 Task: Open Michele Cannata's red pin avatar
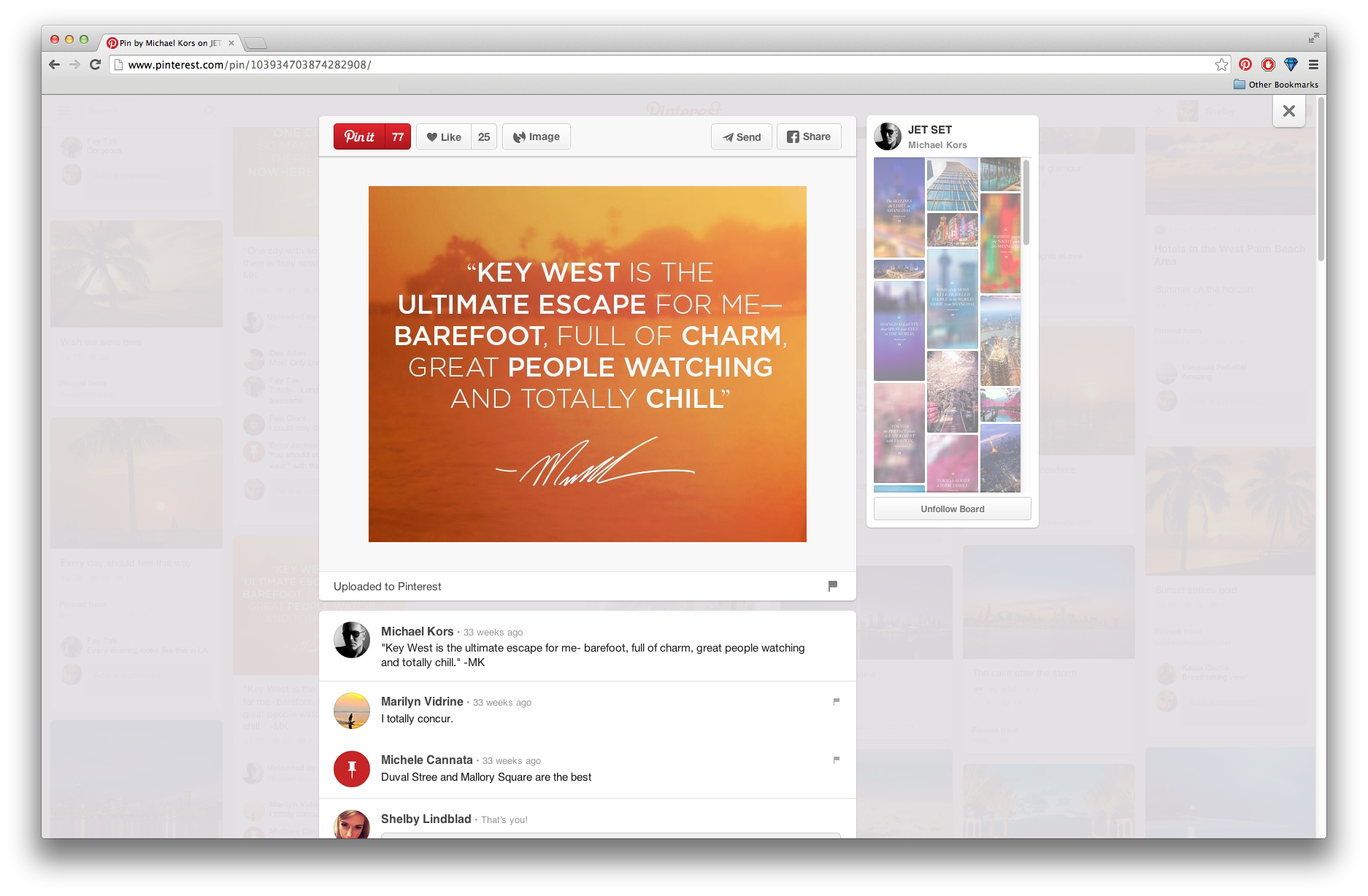(x=352, y=769)
